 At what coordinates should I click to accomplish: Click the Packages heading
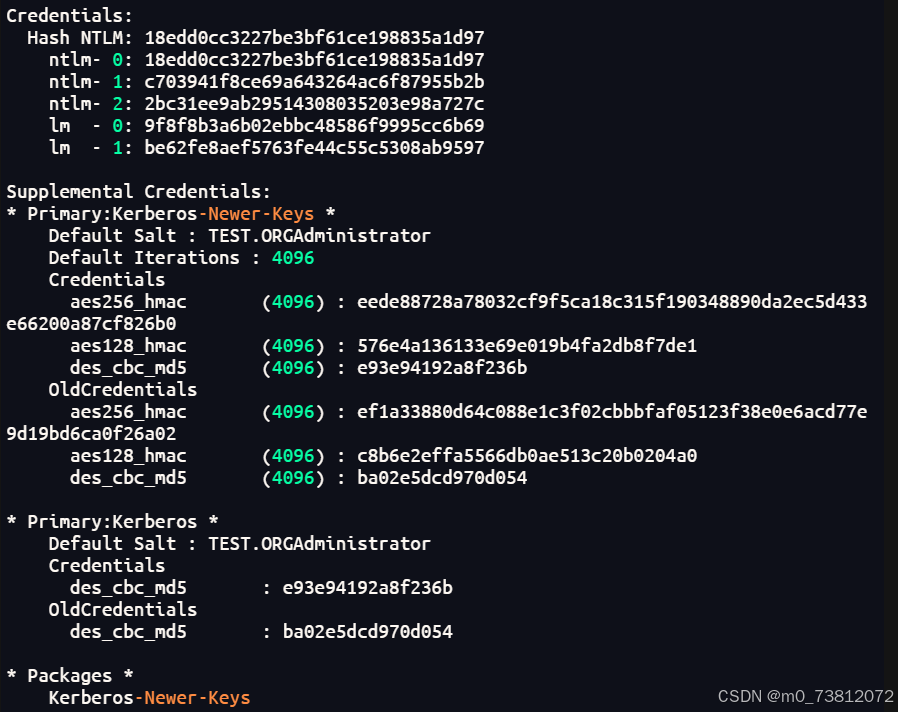(70, 676)
